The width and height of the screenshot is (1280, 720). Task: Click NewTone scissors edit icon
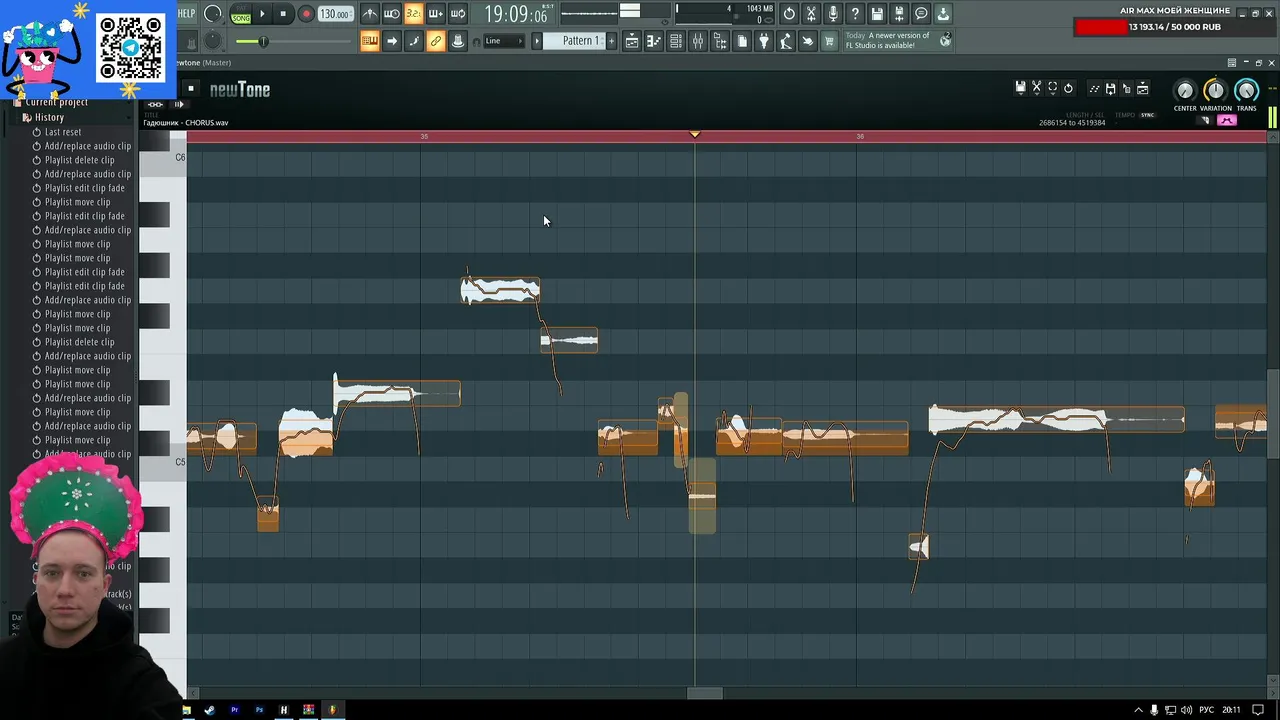pyautogui.click(x=1036, y=88)
